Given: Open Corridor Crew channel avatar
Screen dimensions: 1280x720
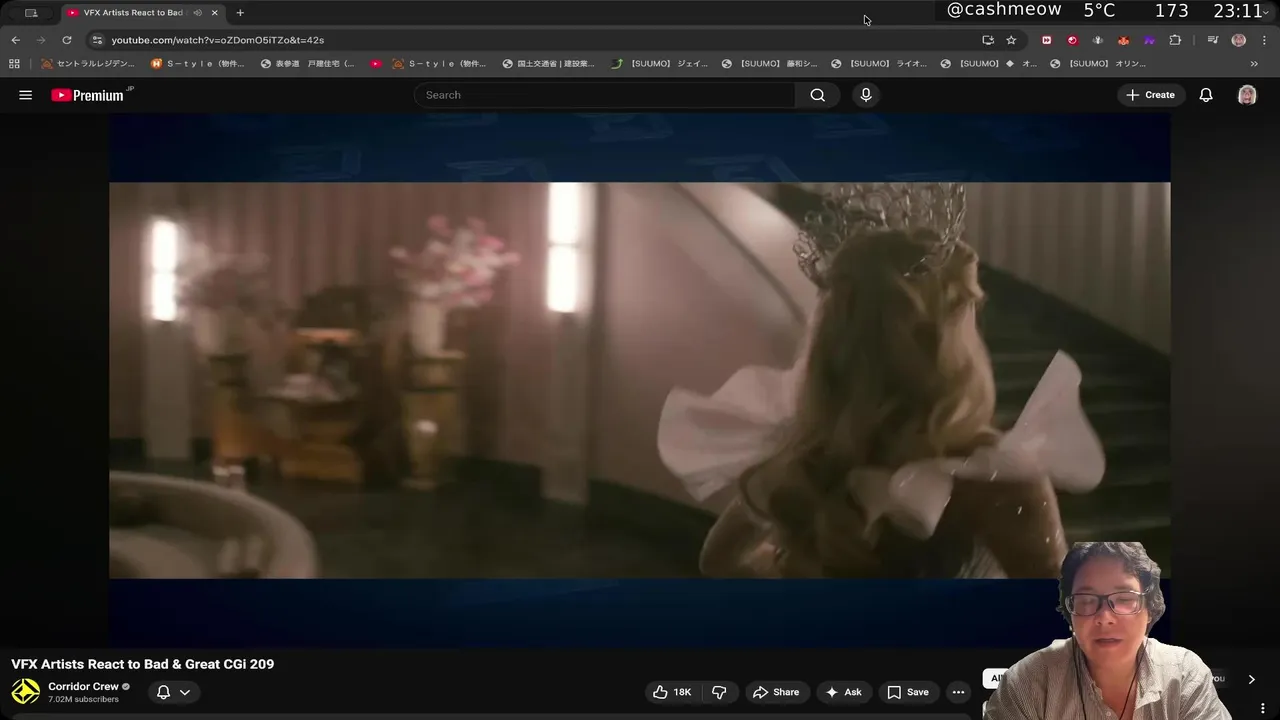Looking at the screenshot, I should tap(25, 691).
